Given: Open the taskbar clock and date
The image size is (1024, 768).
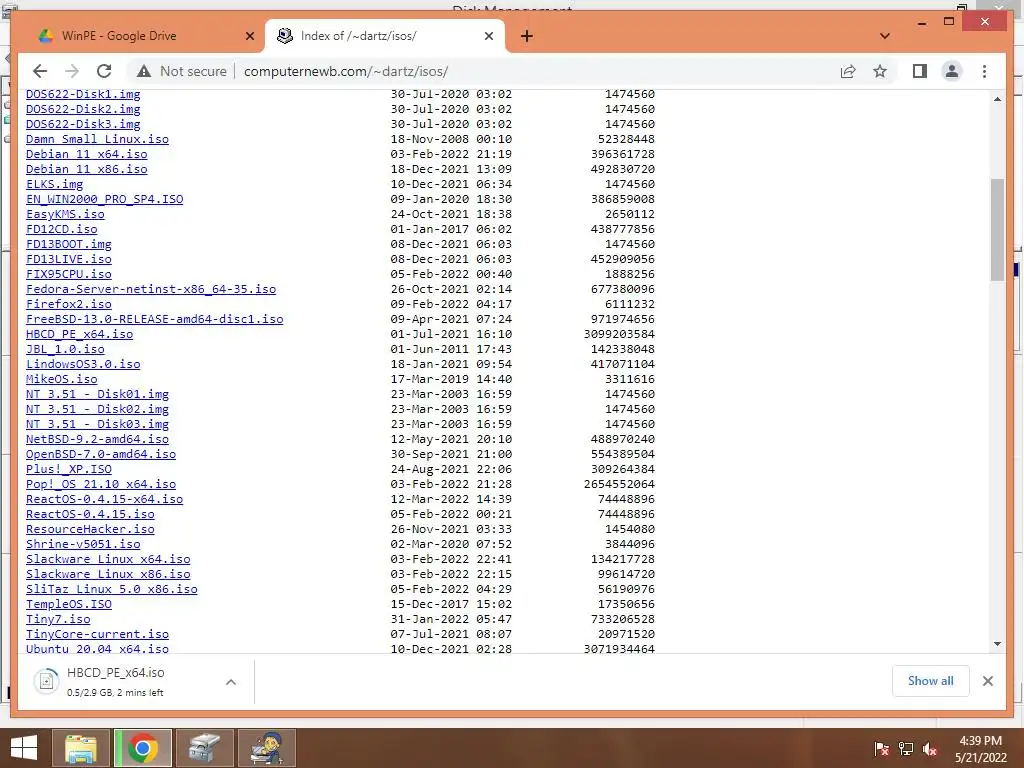Looking at the screenshot, I should pos(980,749).
